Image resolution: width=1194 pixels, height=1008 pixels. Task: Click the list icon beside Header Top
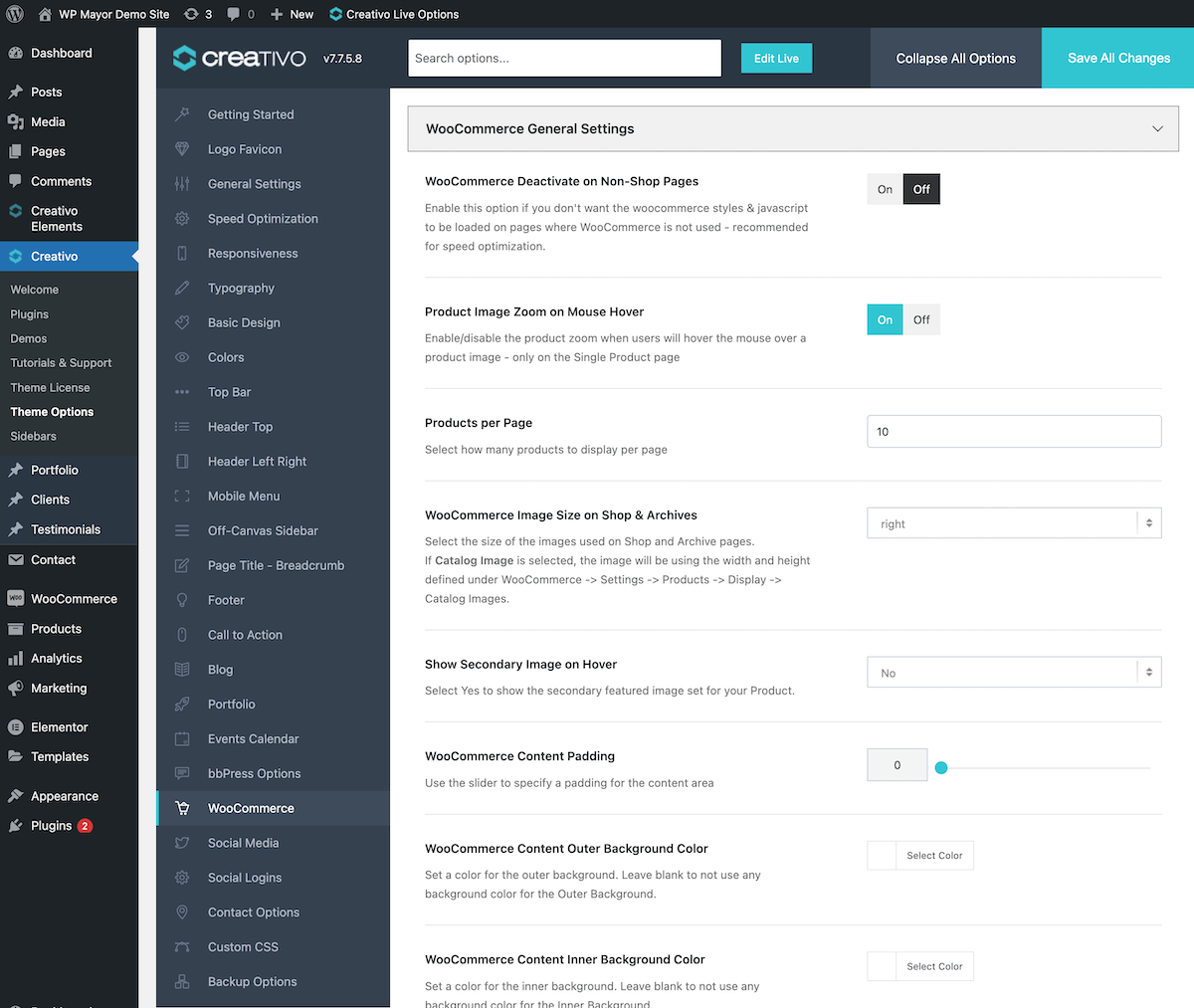click(182, 427)
